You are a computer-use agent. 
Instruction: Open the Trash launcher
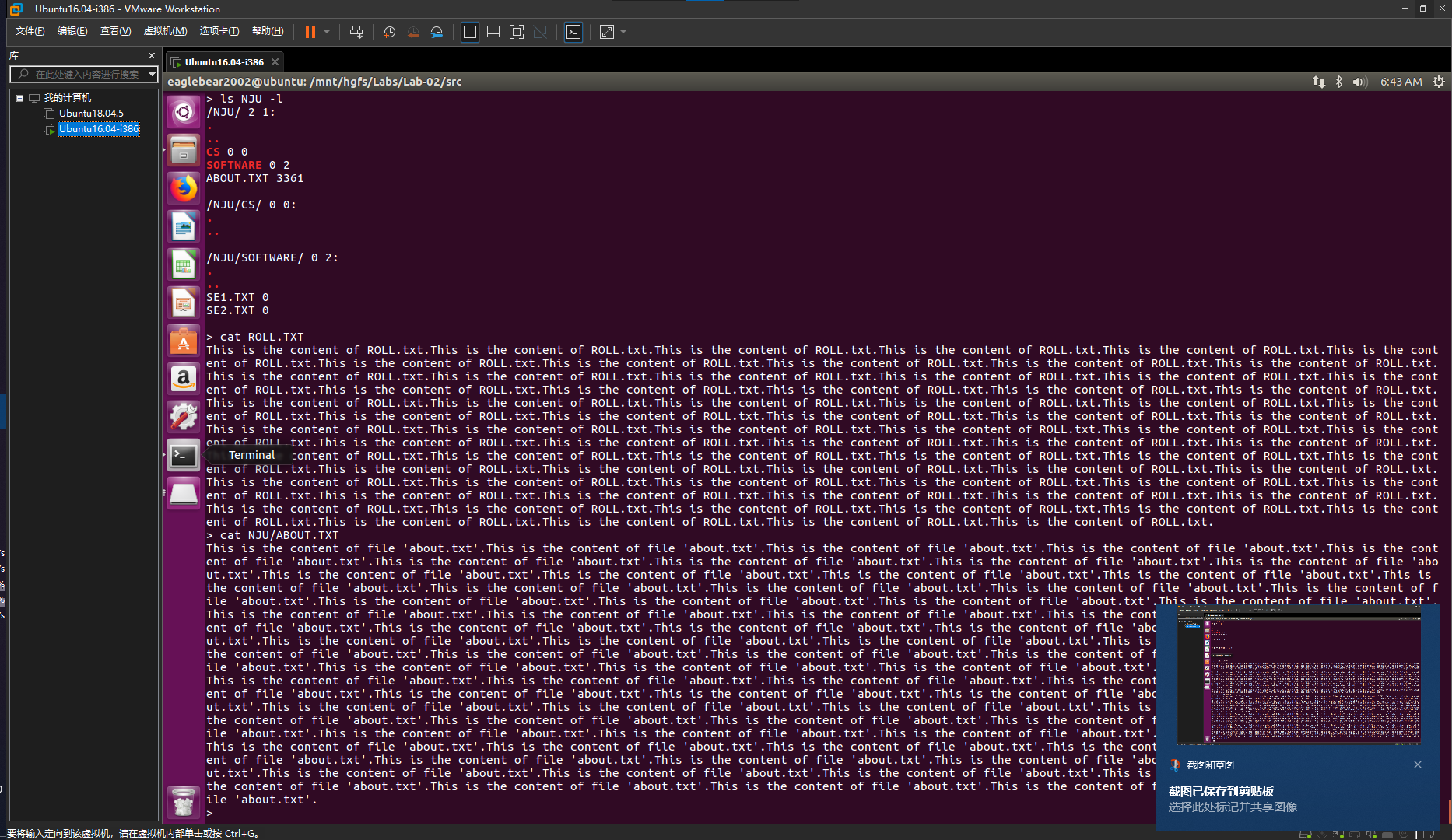pyautogui.click(x=184, y=802)
